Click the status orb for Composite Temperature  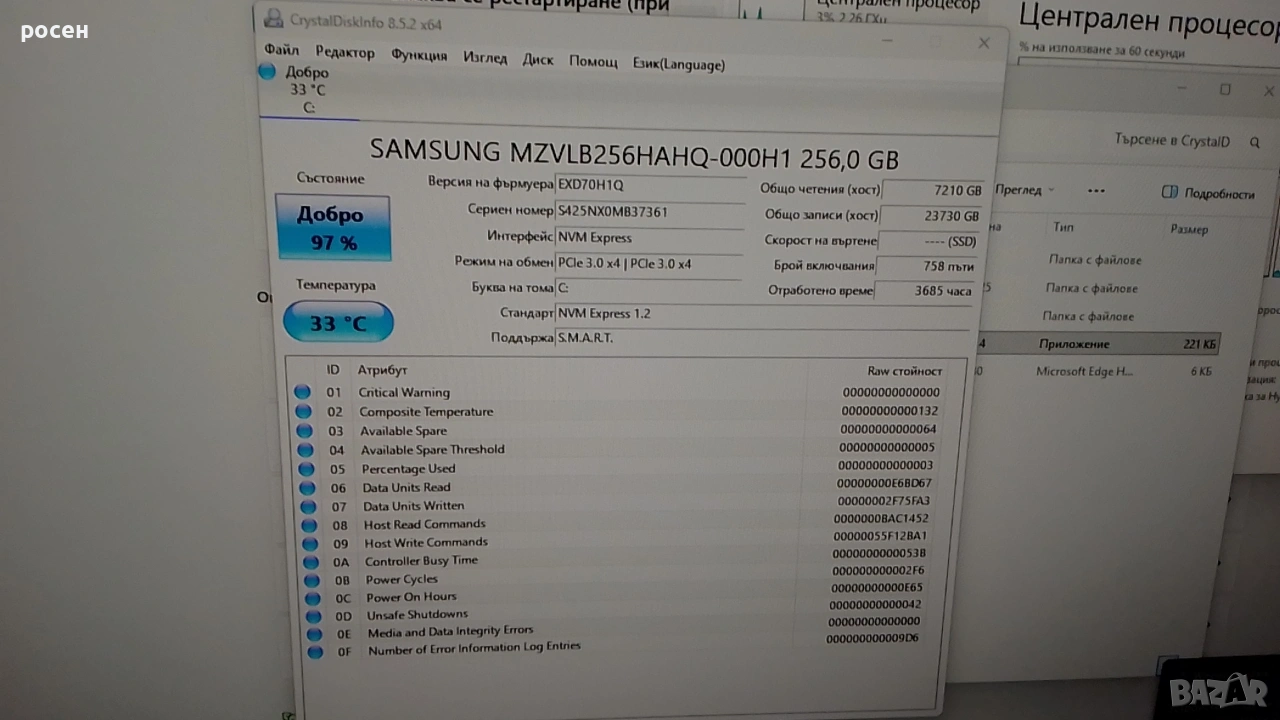[303, 412]
